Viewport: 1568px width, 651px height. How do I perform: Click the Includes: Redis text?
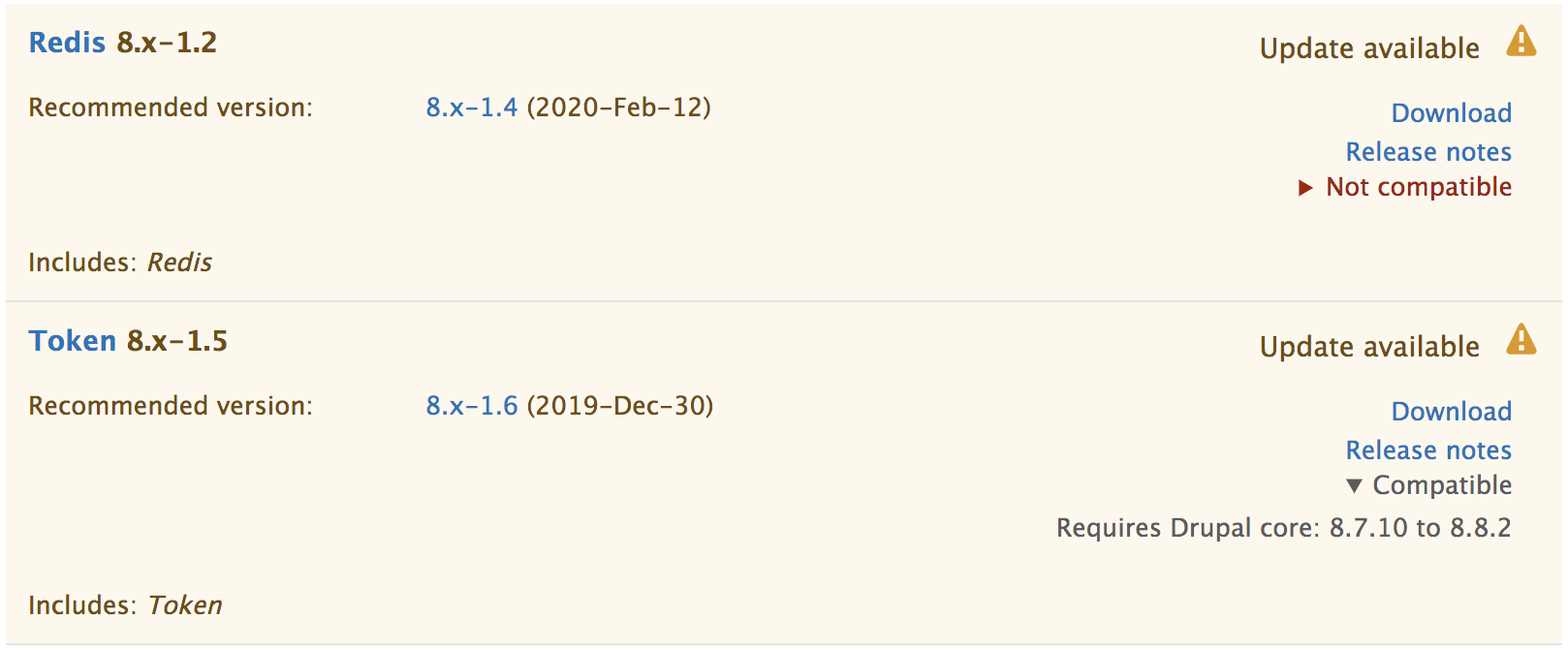120,263
